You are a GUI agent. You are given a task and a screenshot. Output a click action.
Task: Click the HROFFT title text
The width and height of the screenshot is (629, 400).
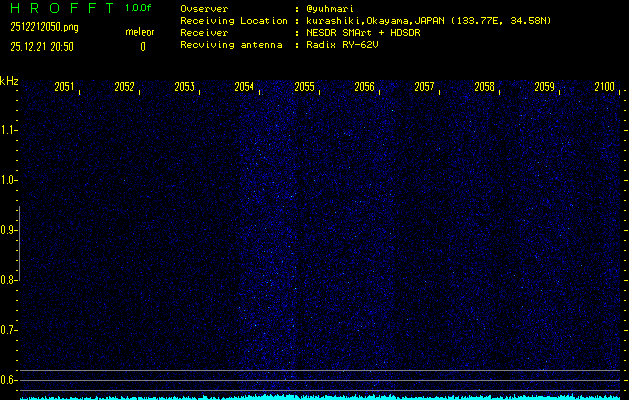tap(62, 8)
